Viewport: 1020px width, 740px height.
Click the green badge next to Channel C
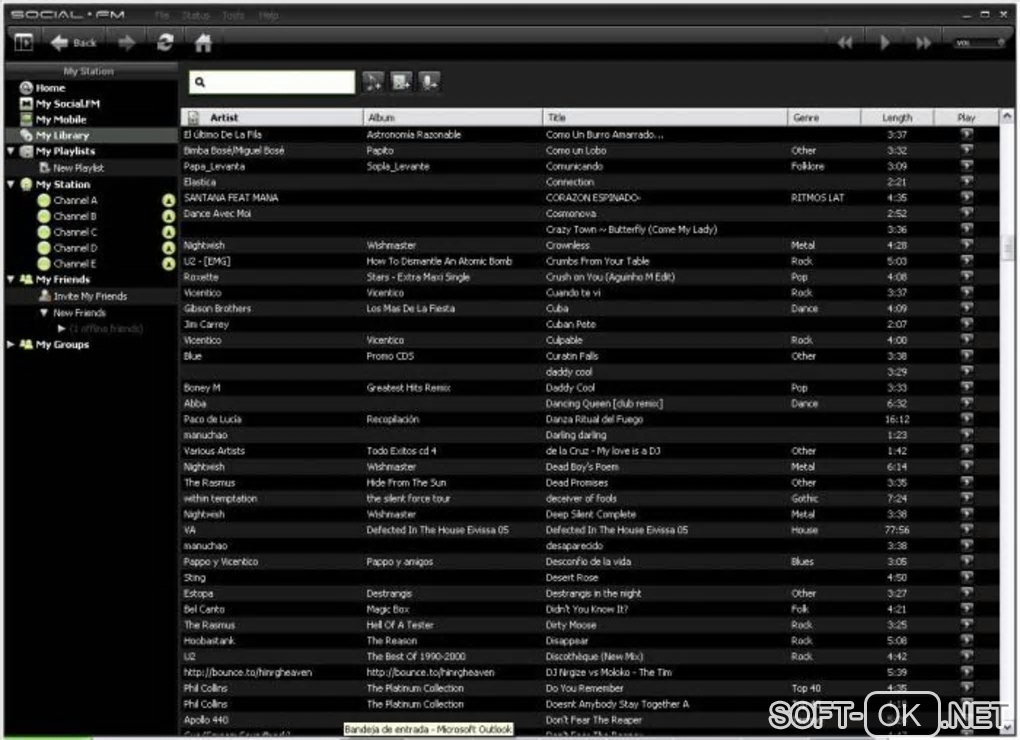pos(168,231)
